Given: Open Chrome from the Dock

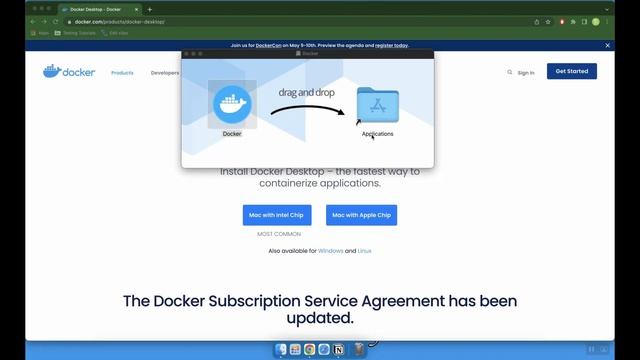Looking at the screenshot, I should [309, 349].
